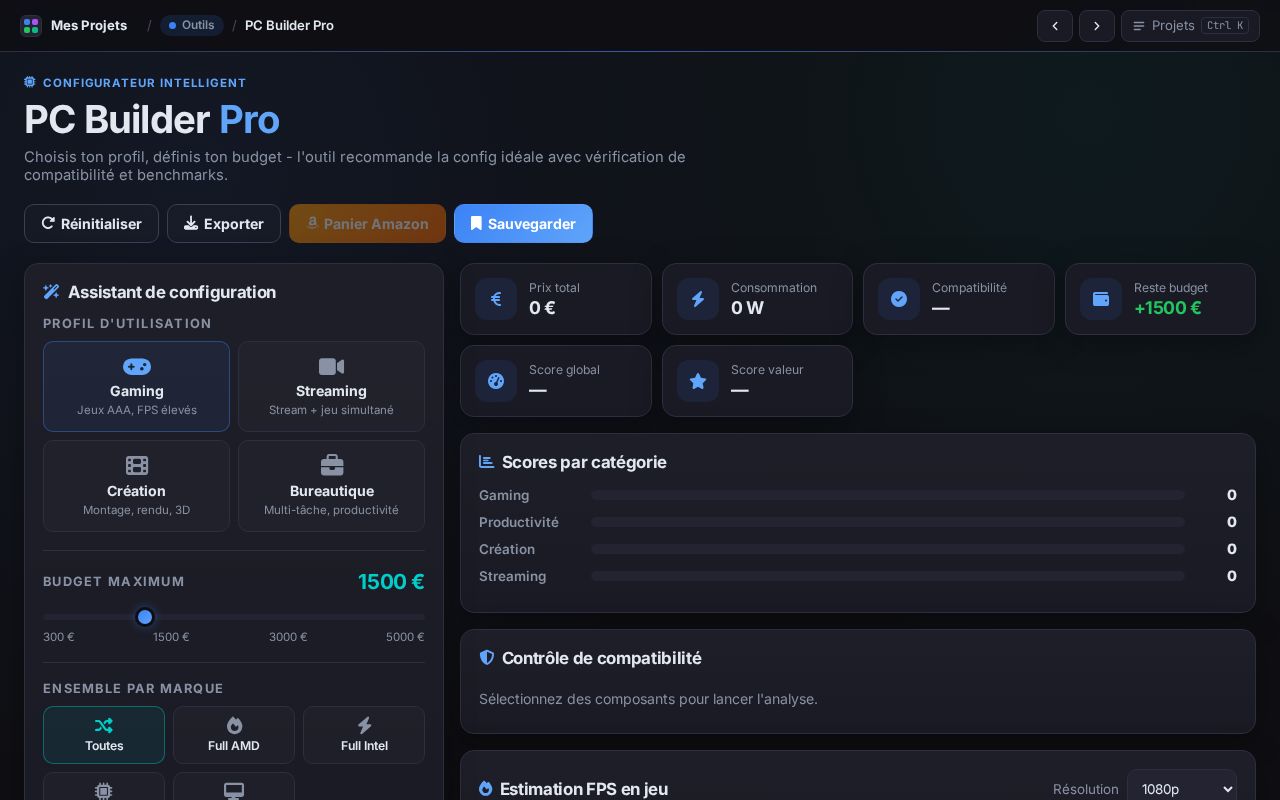Go forward with the right chevron button
The height and width of the screenshot is (800, 1280).
coord(1097,26)
